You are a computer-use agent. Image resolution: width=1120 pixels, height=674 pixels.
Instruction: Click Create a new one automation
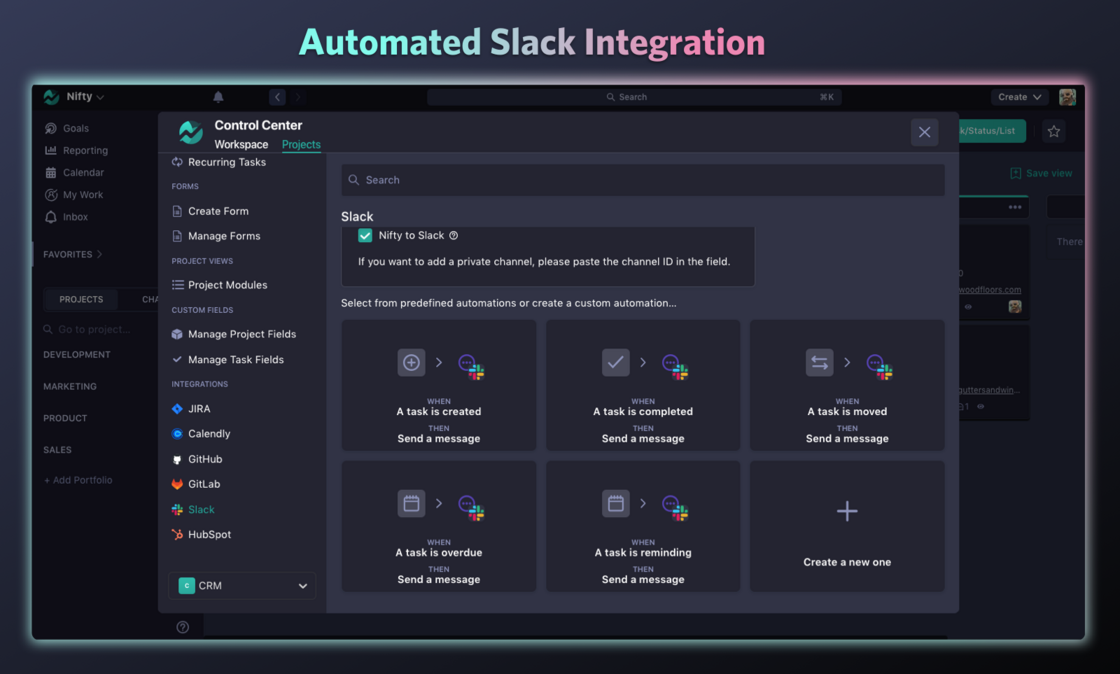(x=847, y=526)
